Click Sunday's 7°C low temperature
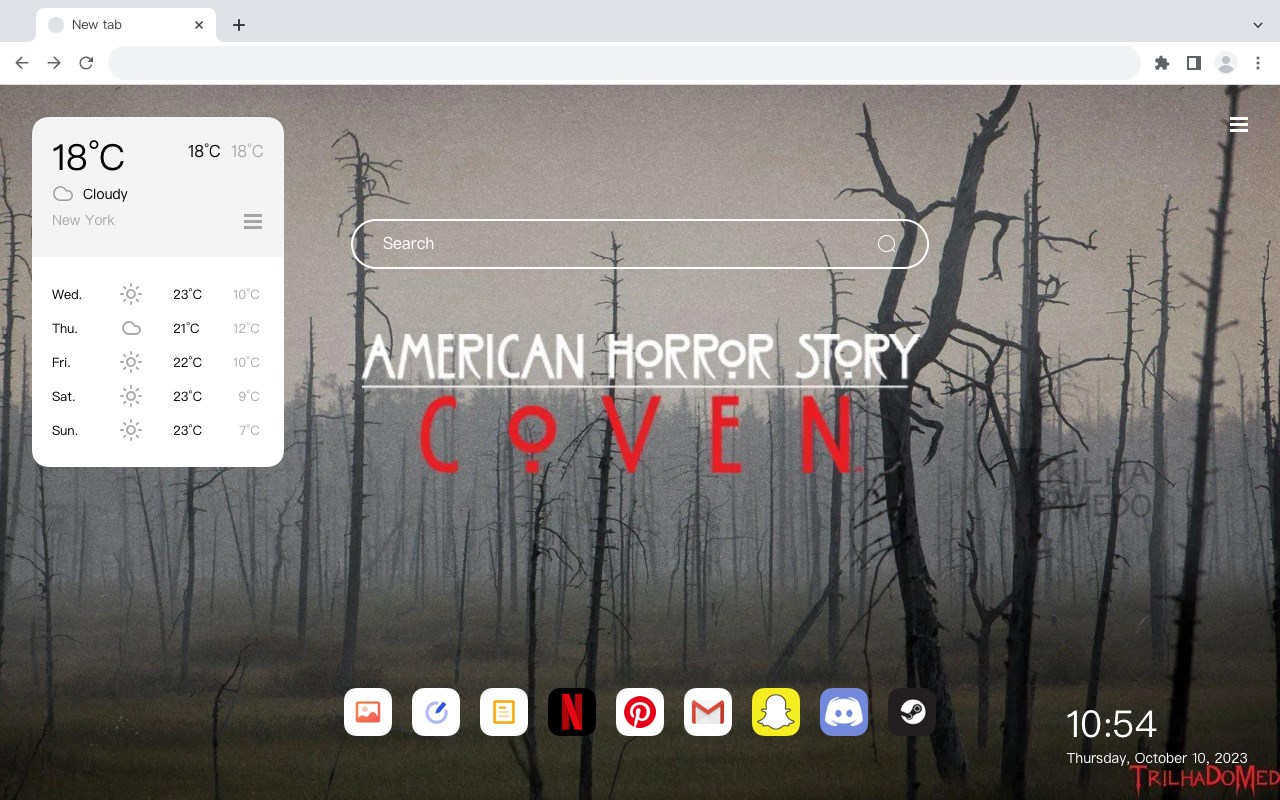The image size is (1280, 800). coord(249,430)
